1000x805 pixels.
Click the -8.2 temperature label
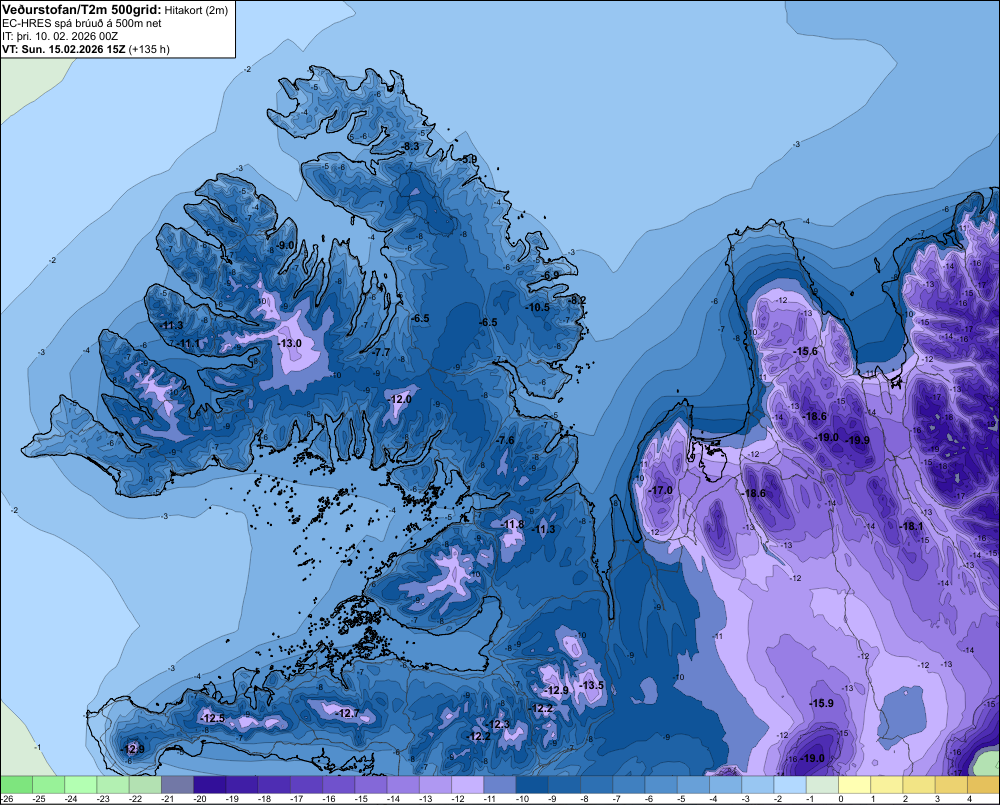click(577, 300)
